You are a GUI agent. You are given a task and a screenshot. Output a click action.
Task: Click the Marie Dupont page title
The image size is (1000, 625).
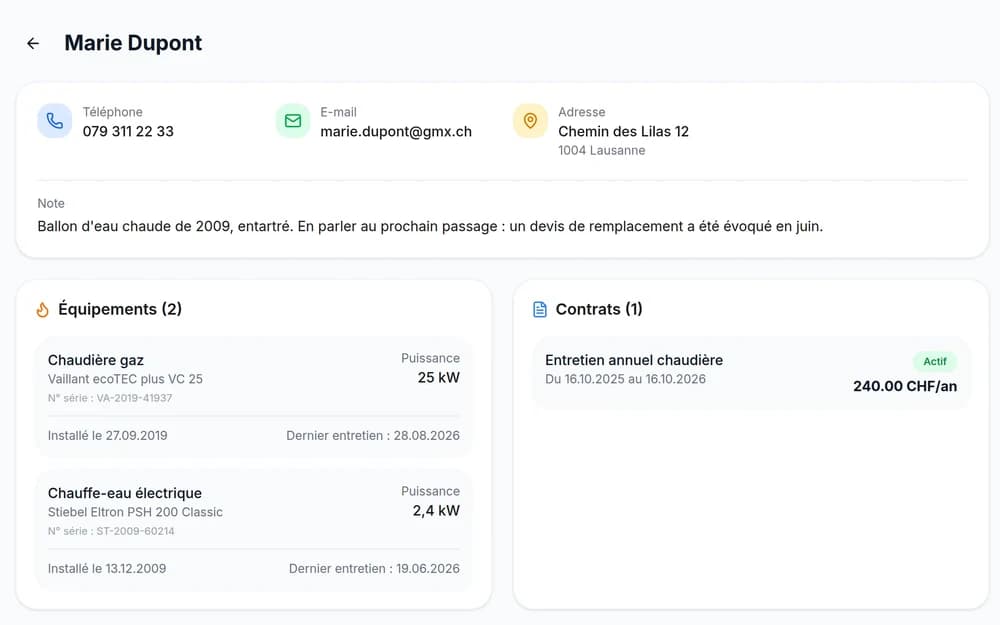click(133, 43)
